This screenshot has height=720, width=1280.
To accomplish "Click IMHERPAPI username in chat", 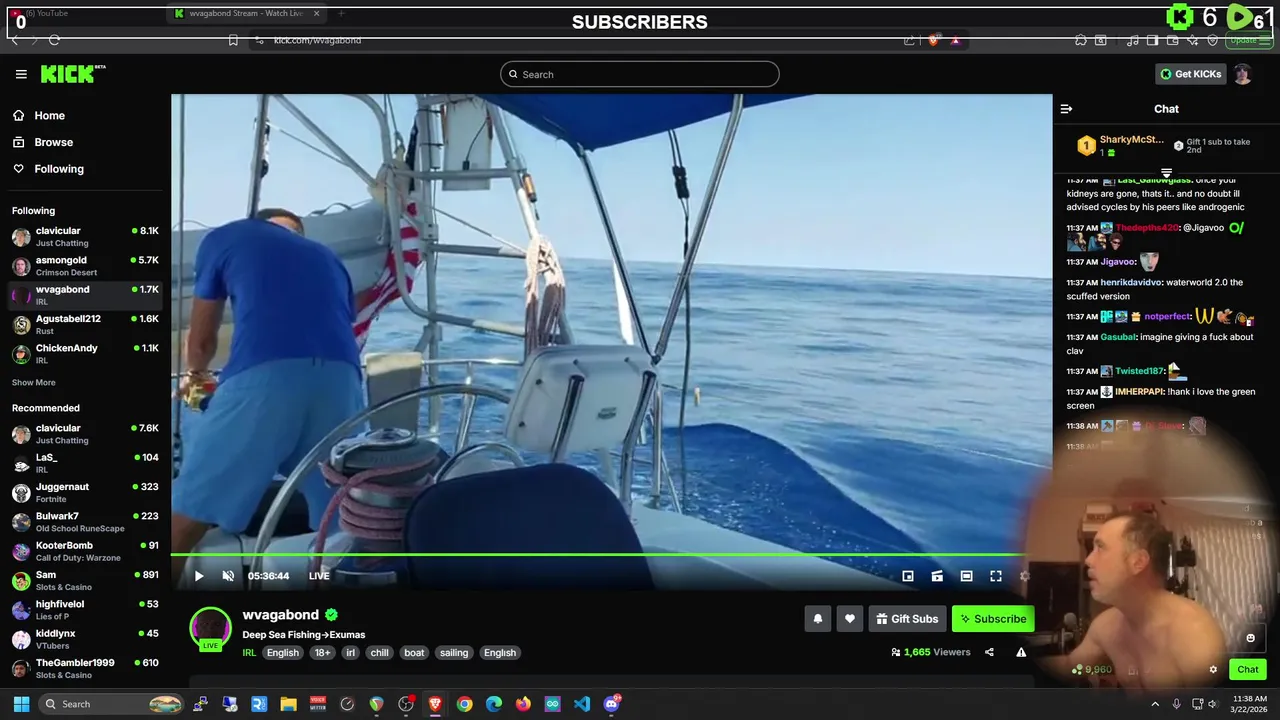I will pos(1139,392).
